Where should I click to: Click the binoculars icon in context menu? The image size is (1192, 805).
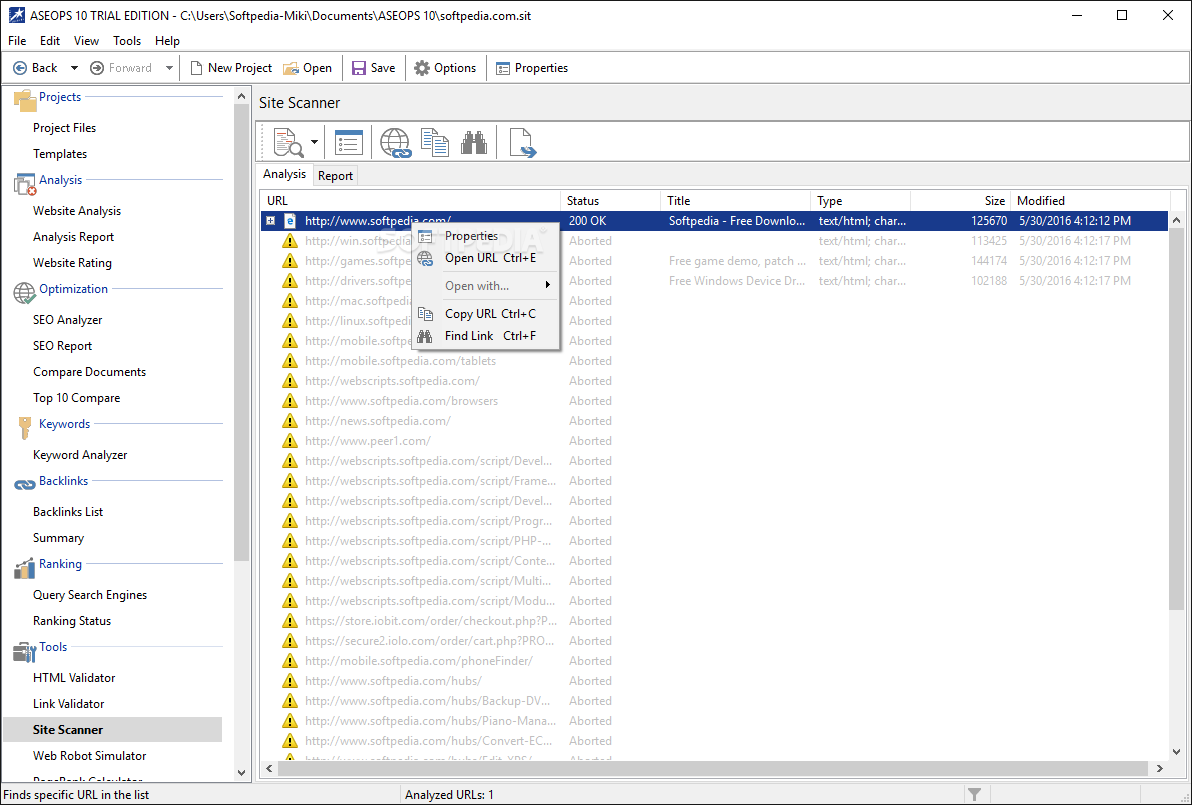pos(426,335)
